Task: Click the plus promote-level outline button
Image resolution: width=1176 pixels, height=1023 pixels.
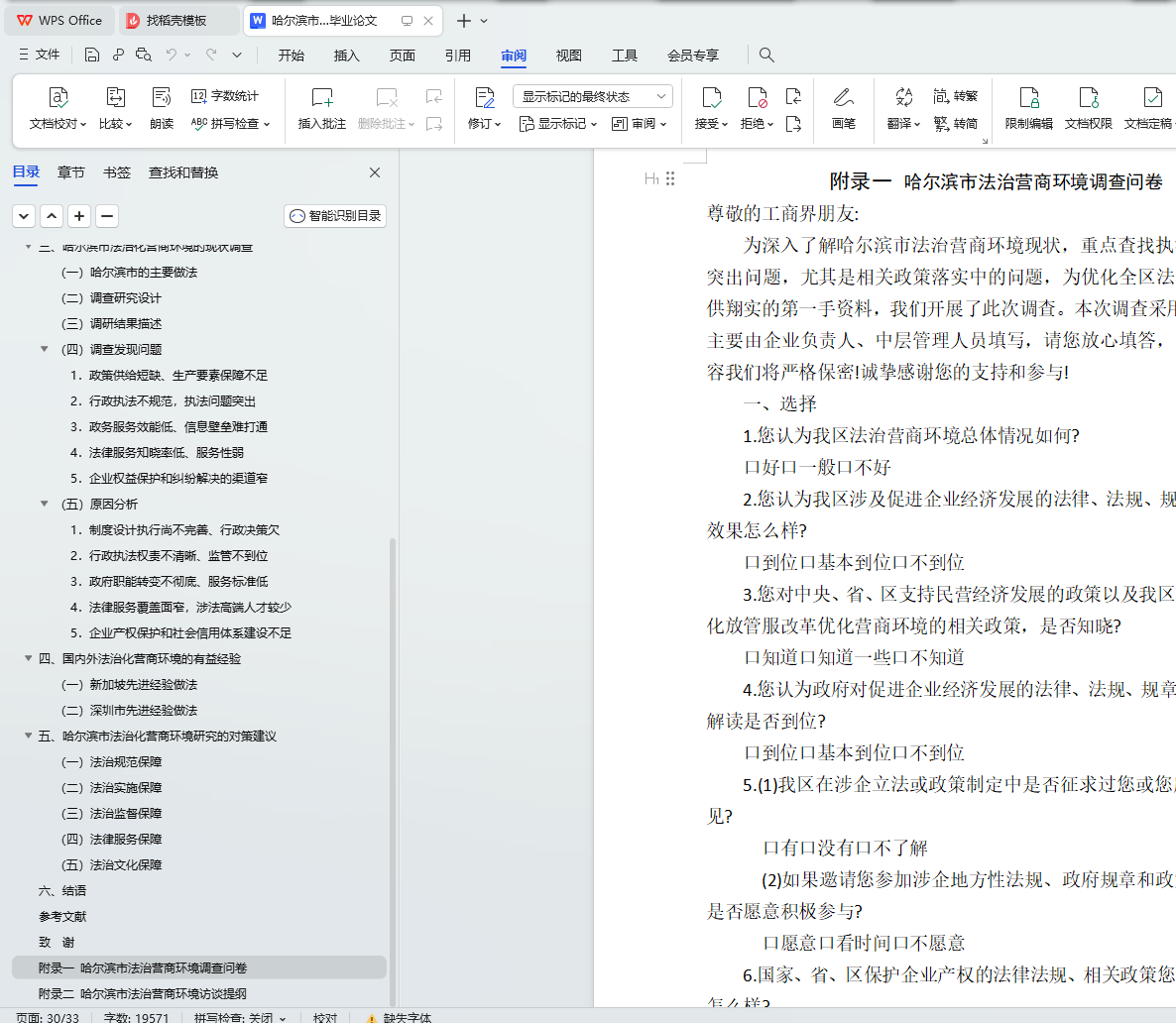Action: point(79,216)
